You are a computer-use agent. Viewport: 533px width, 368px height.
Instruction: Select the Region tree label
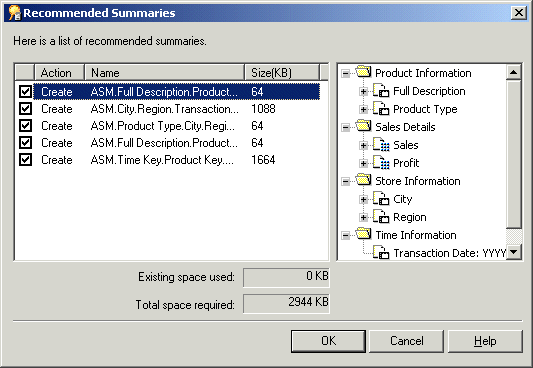[410, 217]
